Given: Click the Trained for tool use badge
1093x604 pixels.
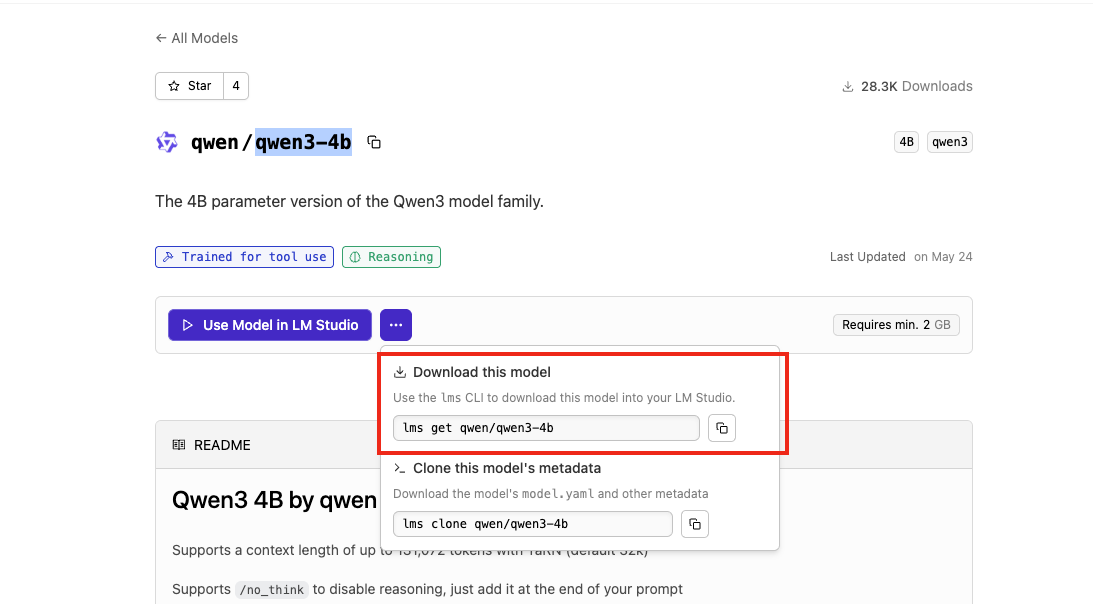Looking at the screenshot, I should 245,257.
